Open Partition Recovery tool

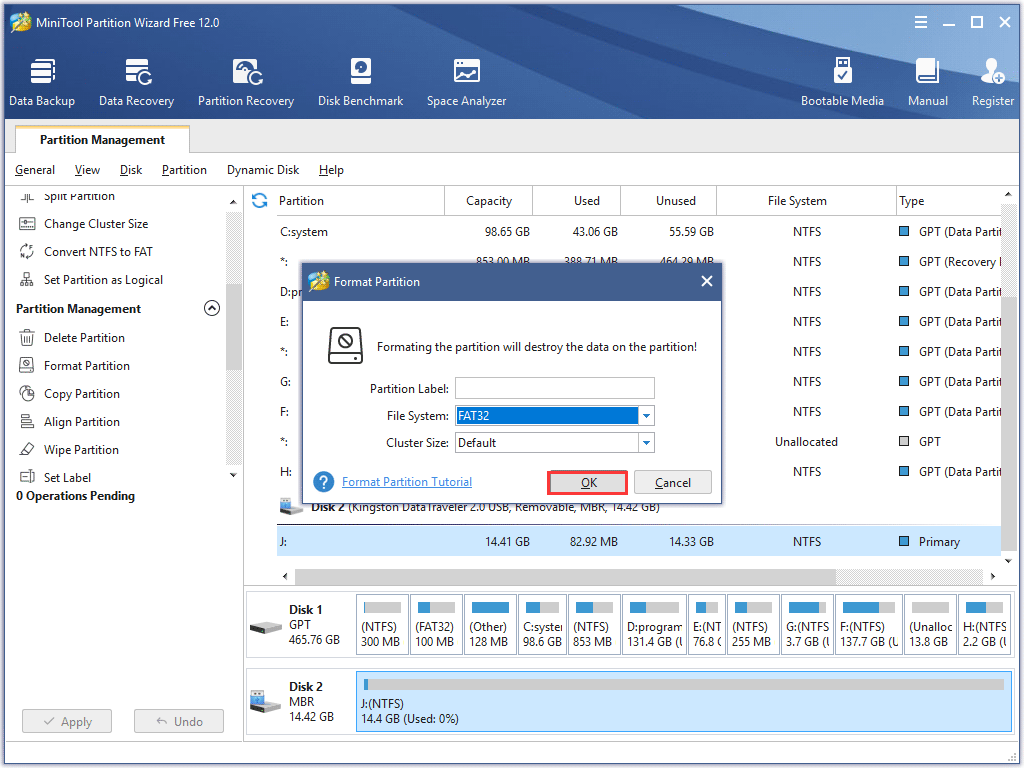246,82
